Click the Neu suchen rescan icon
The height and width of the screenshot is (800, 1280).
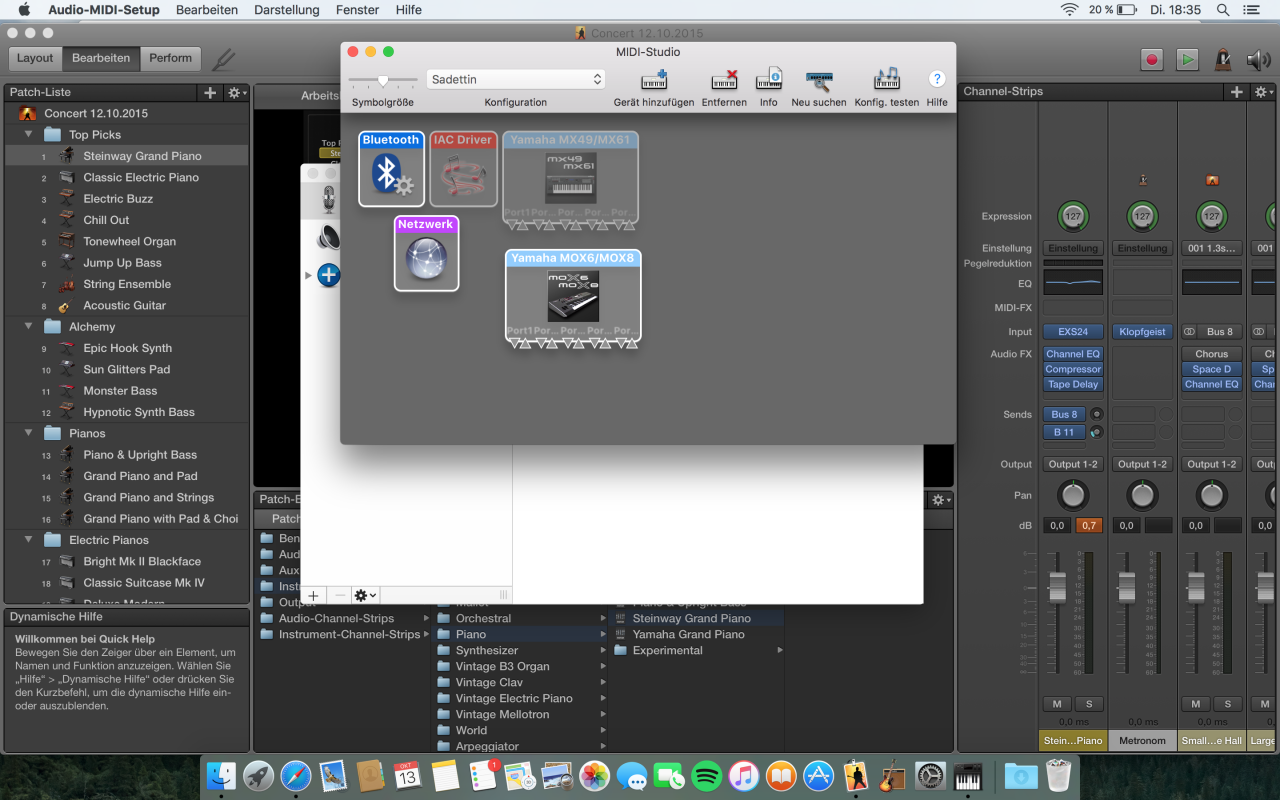[818, 80]
